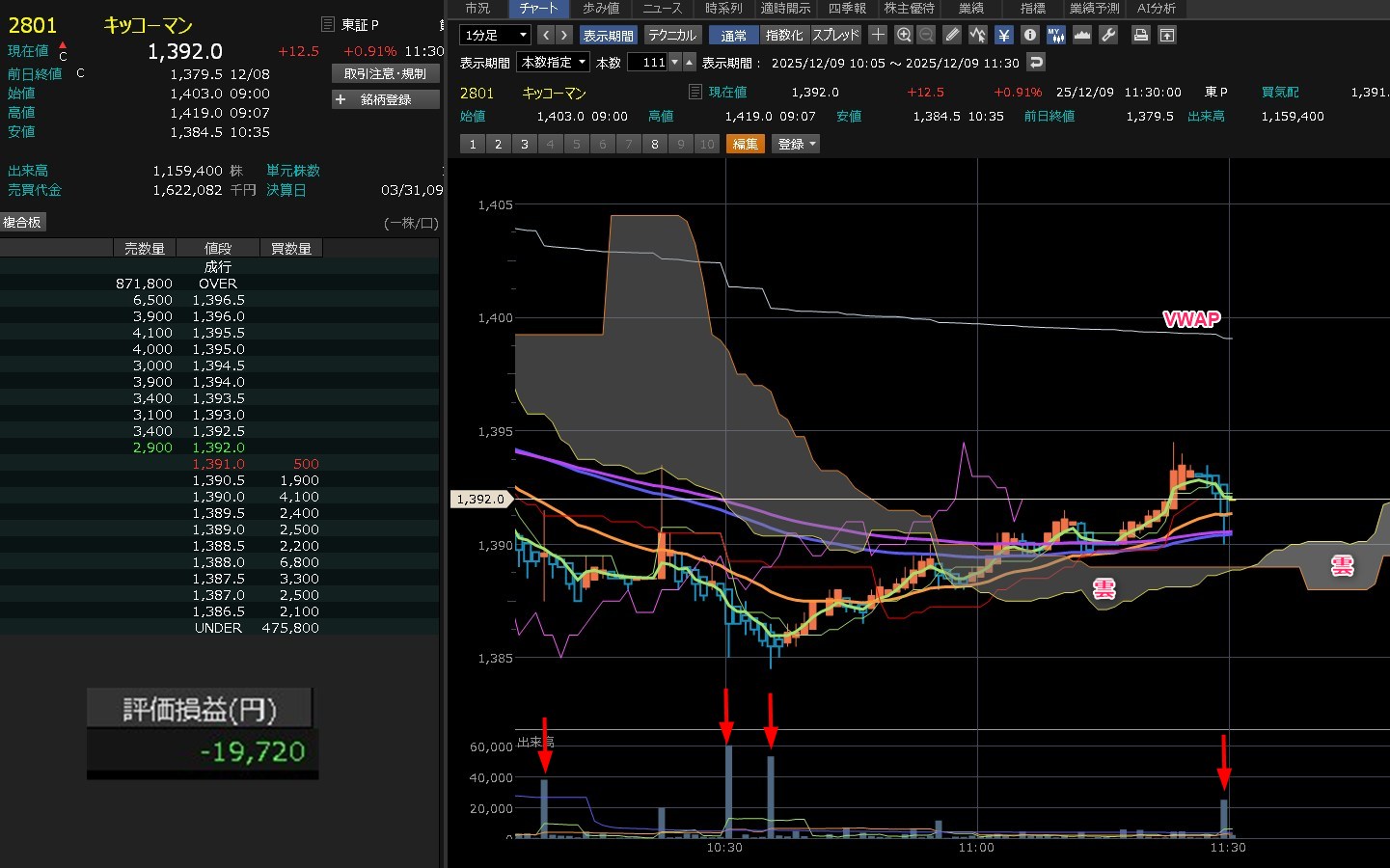1390x868 pixels.
Task: Click the crosshair plus icon in toolbar
Action: point(878,35)
